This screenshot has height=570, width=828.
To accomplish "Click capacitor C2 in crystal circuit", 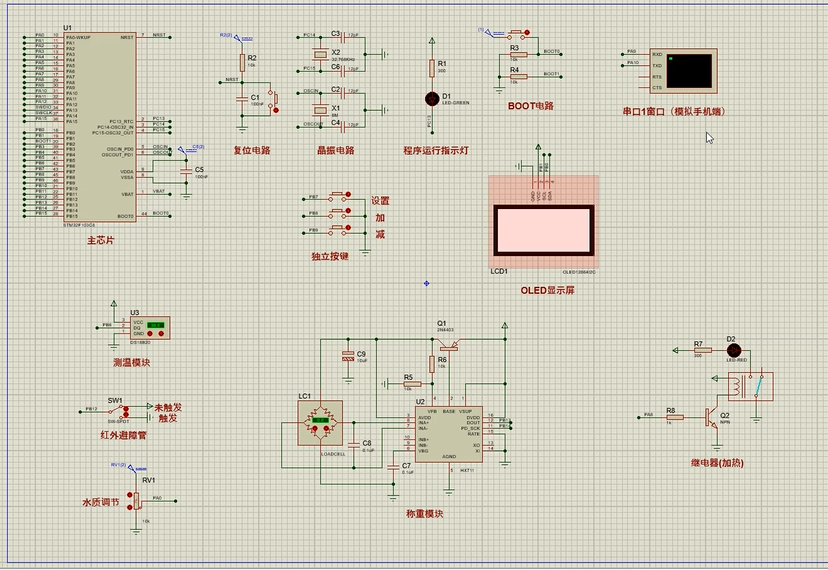I will click(x=345, y=93).
